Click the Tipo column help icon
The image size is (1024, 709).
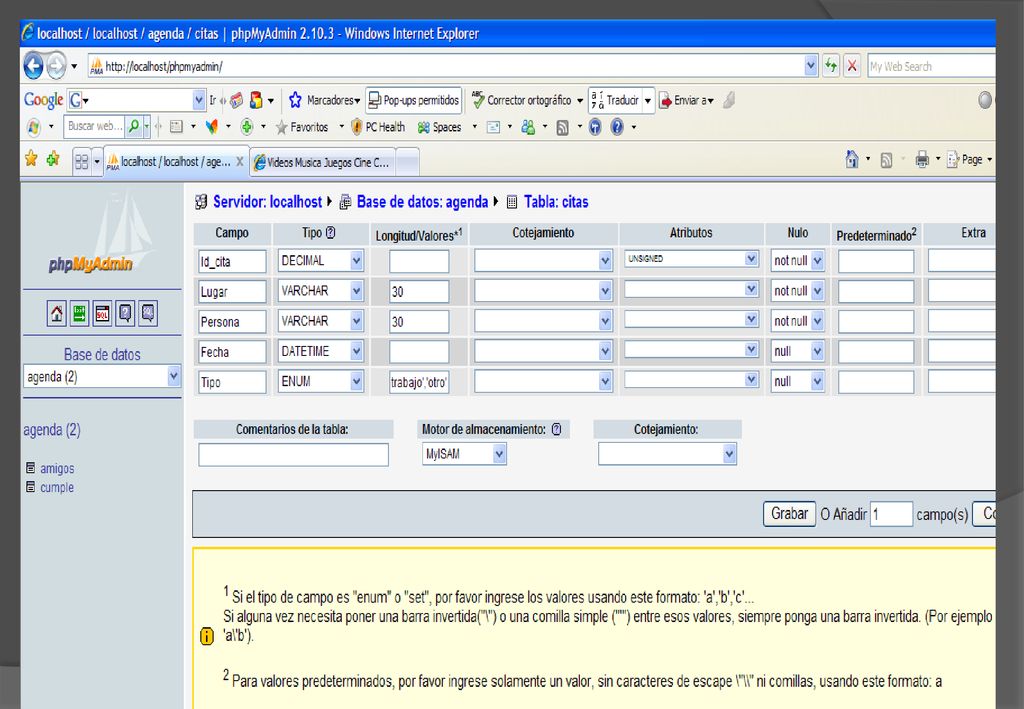[x=330, y=232]
